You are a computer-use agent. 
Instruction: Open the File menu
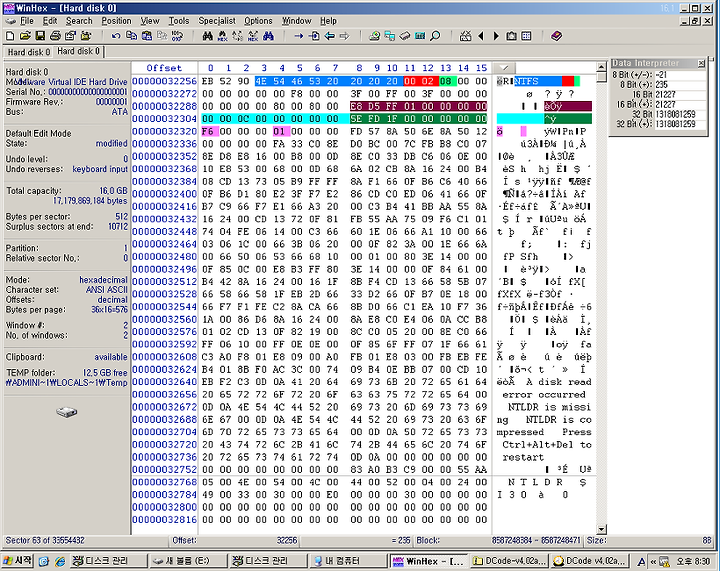[x=27, y=21]
